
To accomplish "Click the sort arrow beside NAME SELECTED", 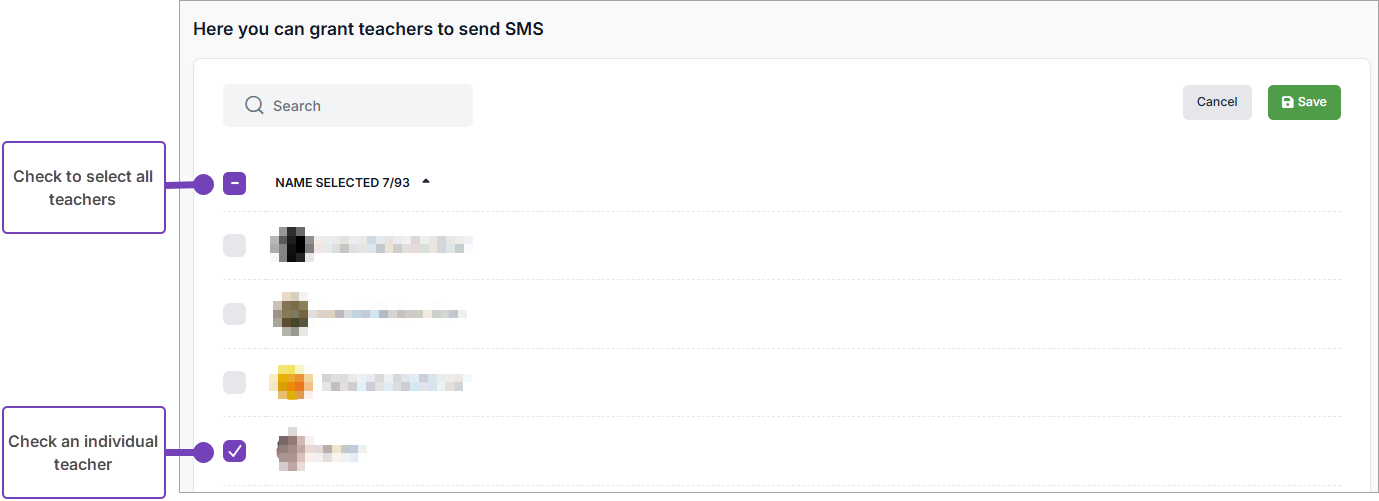I will click(426, 182).
